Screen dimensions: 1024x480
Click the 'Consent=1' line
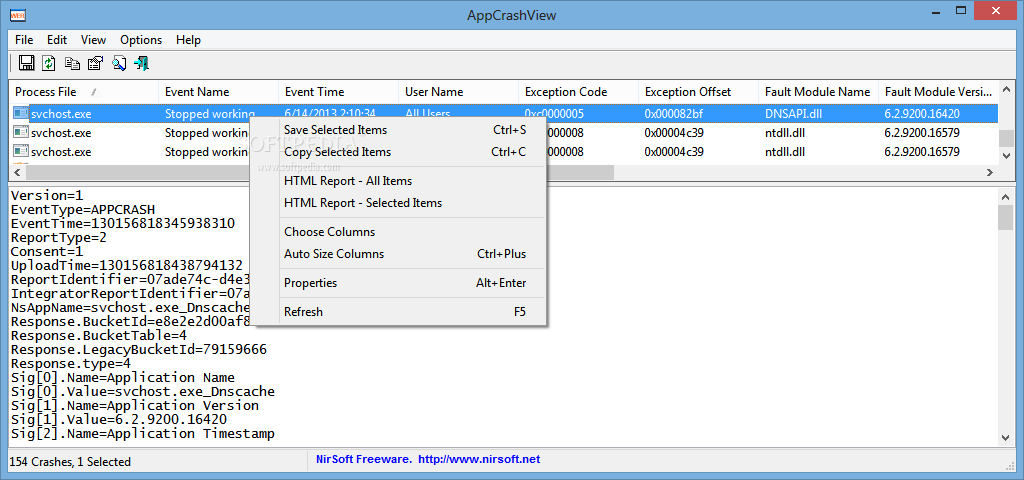[47, 251]
